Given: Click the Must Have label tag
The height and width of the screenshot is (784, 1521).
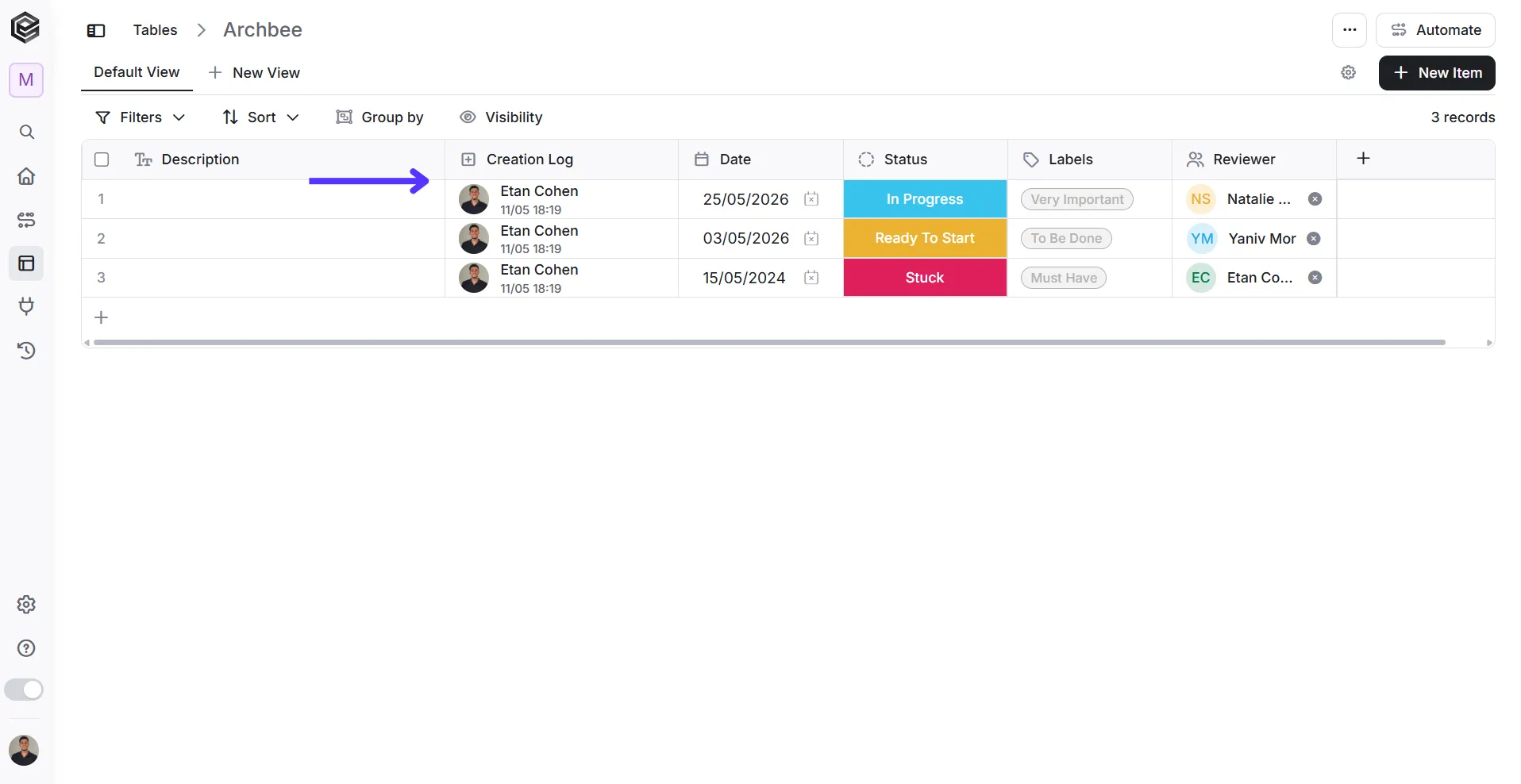Looking at the screenshot, I should (1063, 278).
